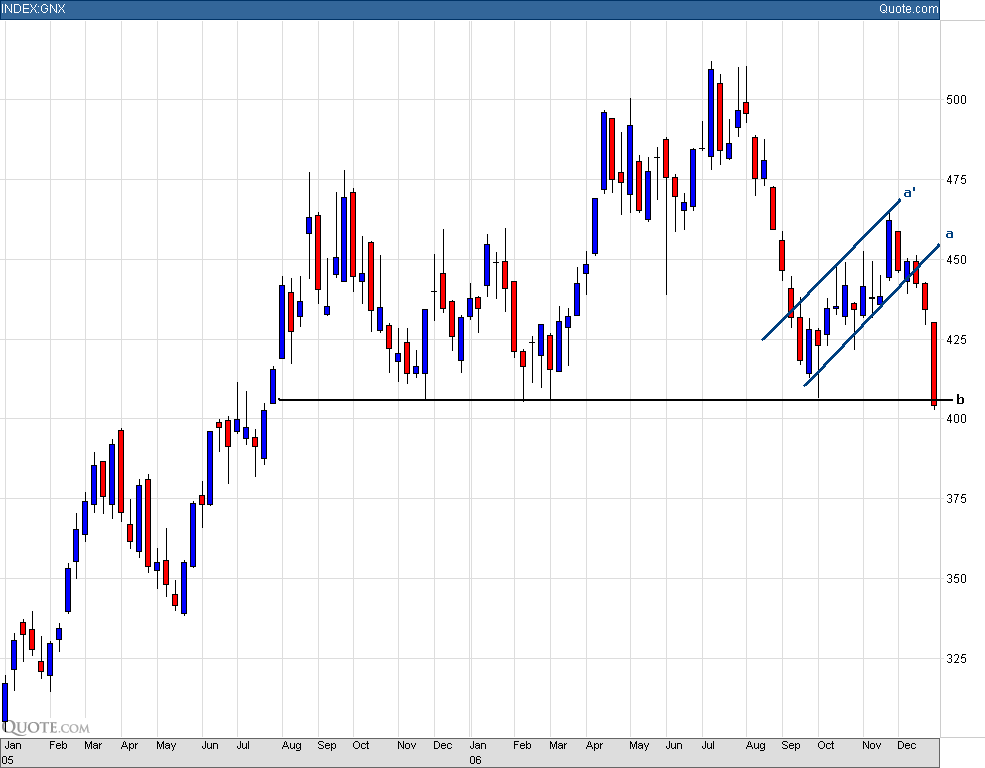Viewport: 985px width, 768px height.
Task: Click the 425 price axis label
Action: pos(956,340)
